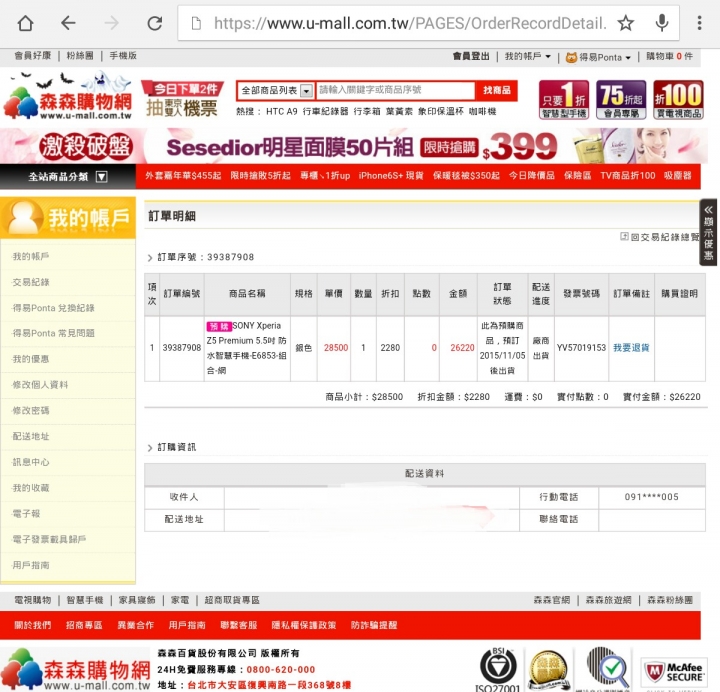The width and height of the screenshot is (720, 692).
Task: Bookmark the page with the star icon
Action: pos(625,23)
